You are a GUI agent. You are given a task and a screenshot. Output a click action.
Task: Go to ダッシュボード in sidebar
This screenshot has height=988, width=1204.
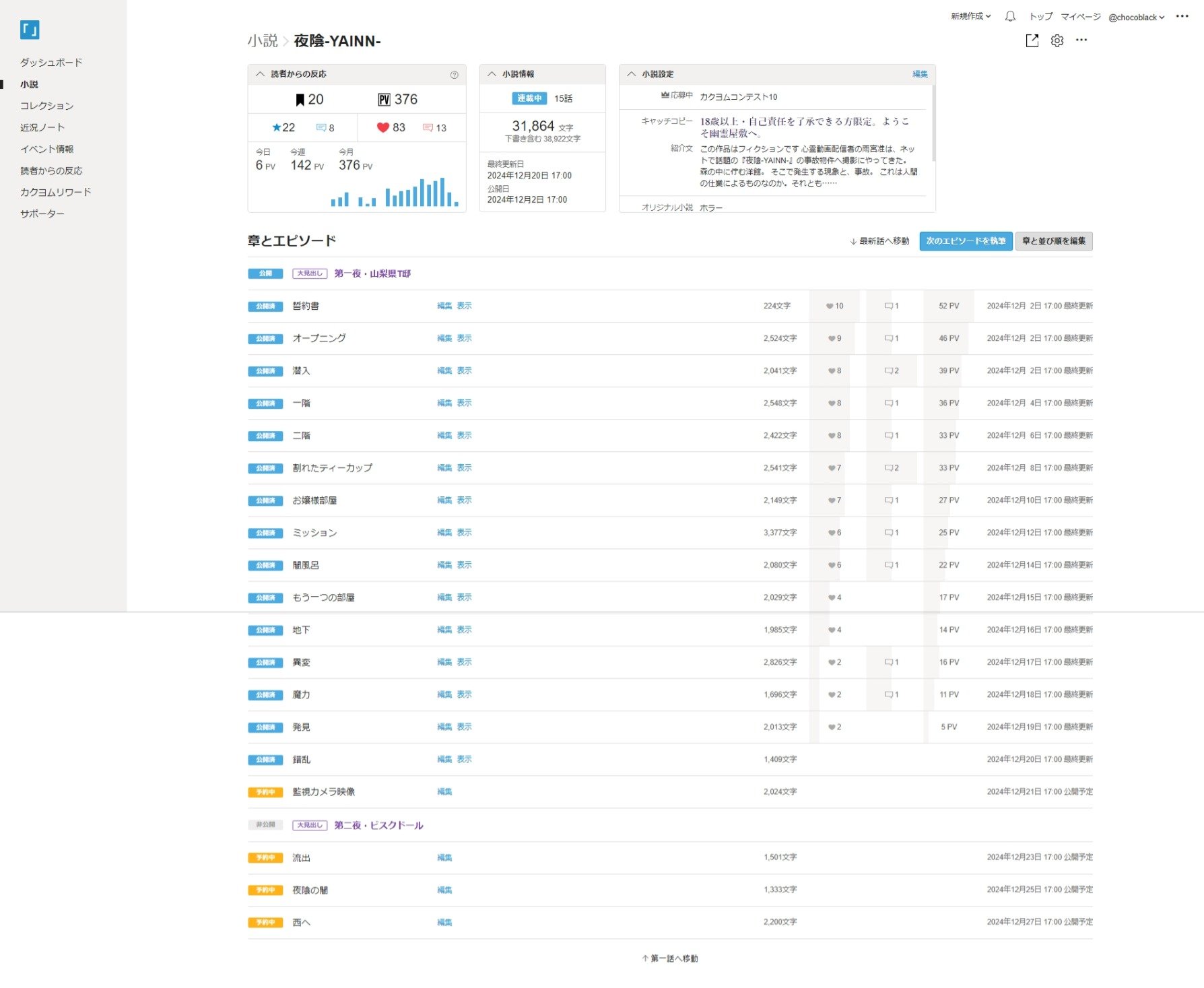(x=51, y=63)
